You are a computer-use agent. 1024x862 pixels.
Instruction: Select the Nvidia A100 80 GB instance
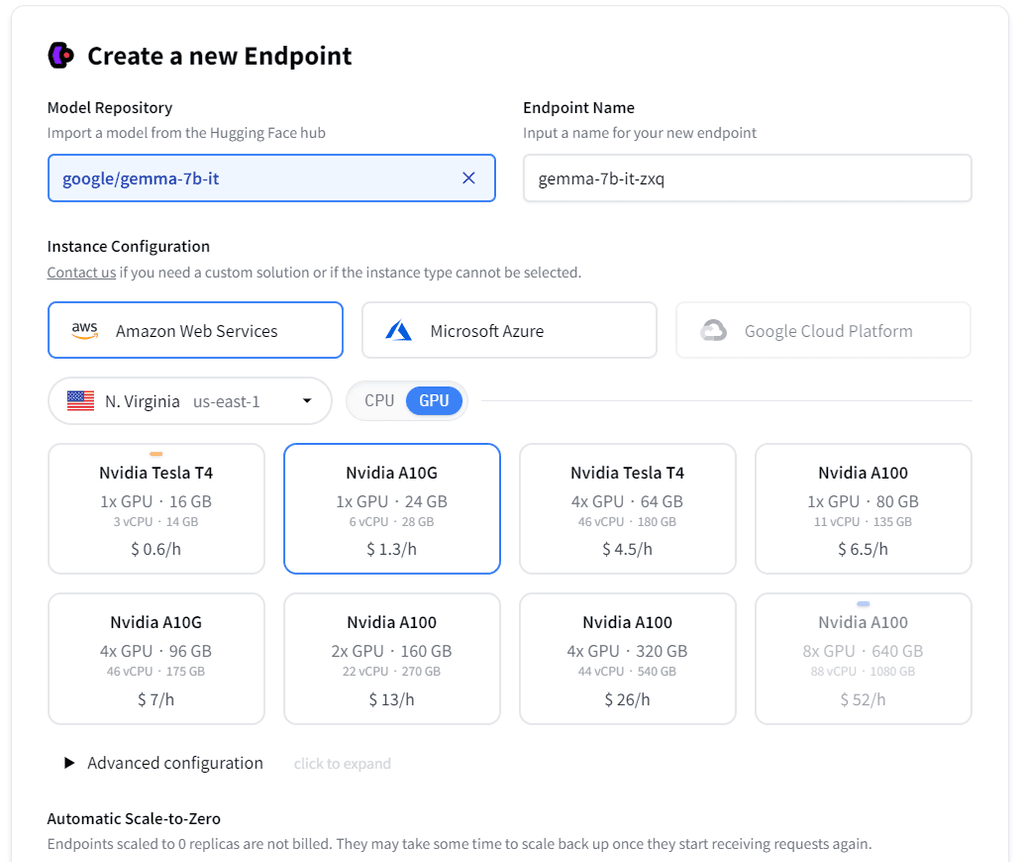coord(863,509)
